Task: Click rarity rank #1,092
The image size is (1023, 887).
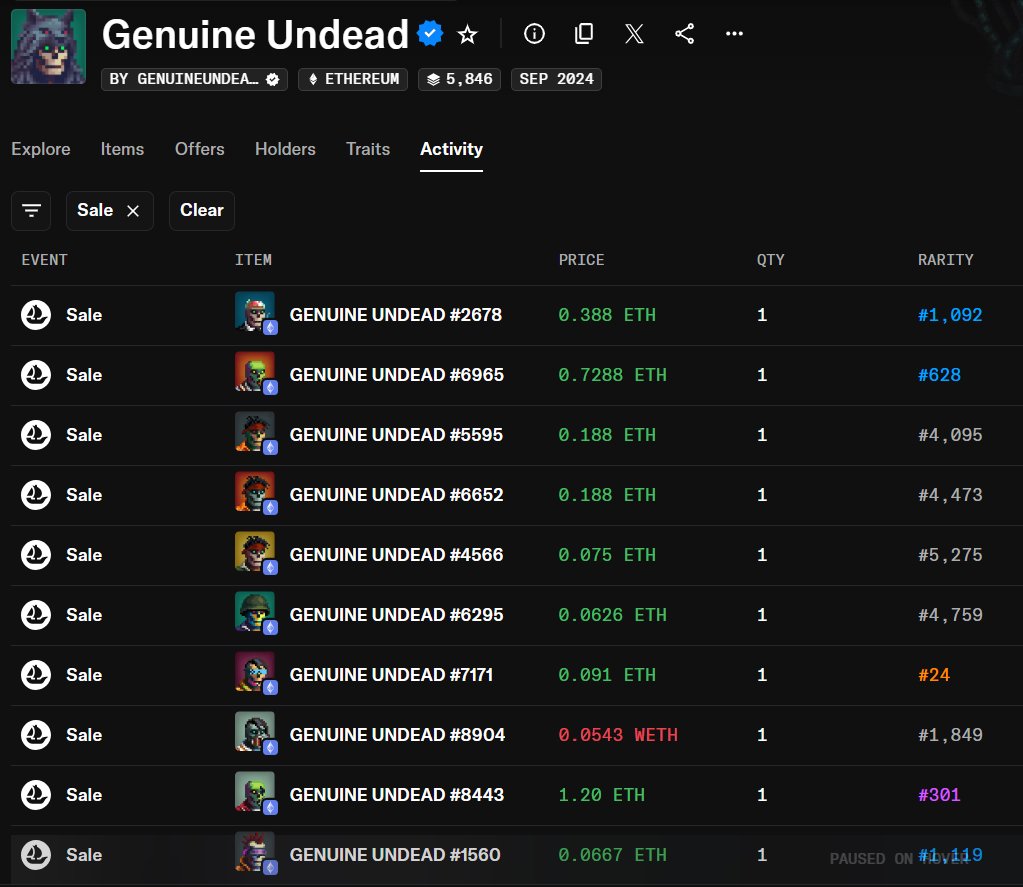Action: 950,315
